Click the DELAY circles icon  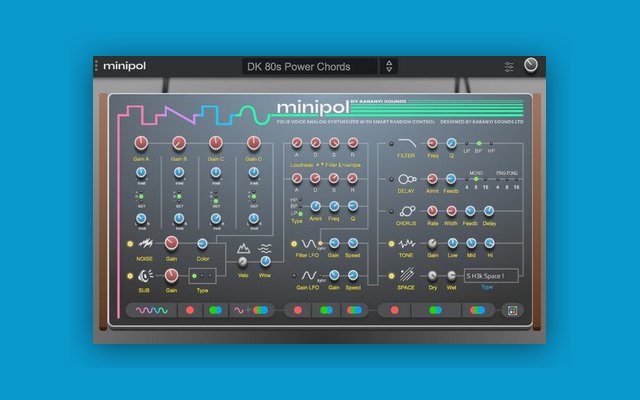coord(407,179)
